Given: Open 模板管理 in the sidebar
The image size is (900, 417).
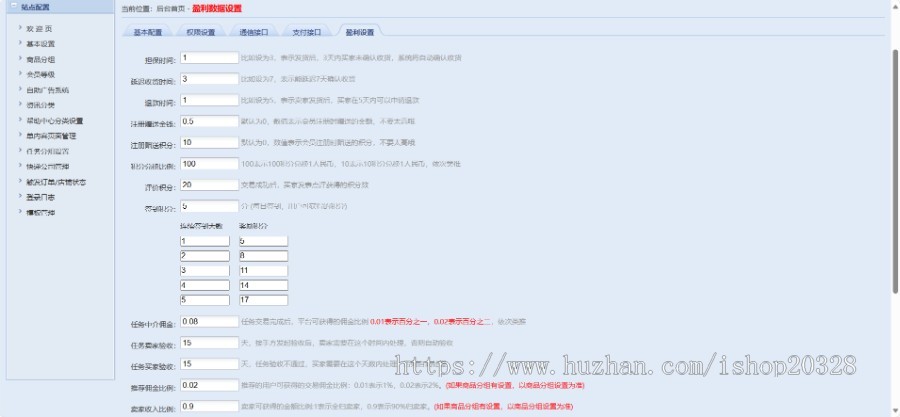Looking at the screenshot, I should [x=40, y=212].
